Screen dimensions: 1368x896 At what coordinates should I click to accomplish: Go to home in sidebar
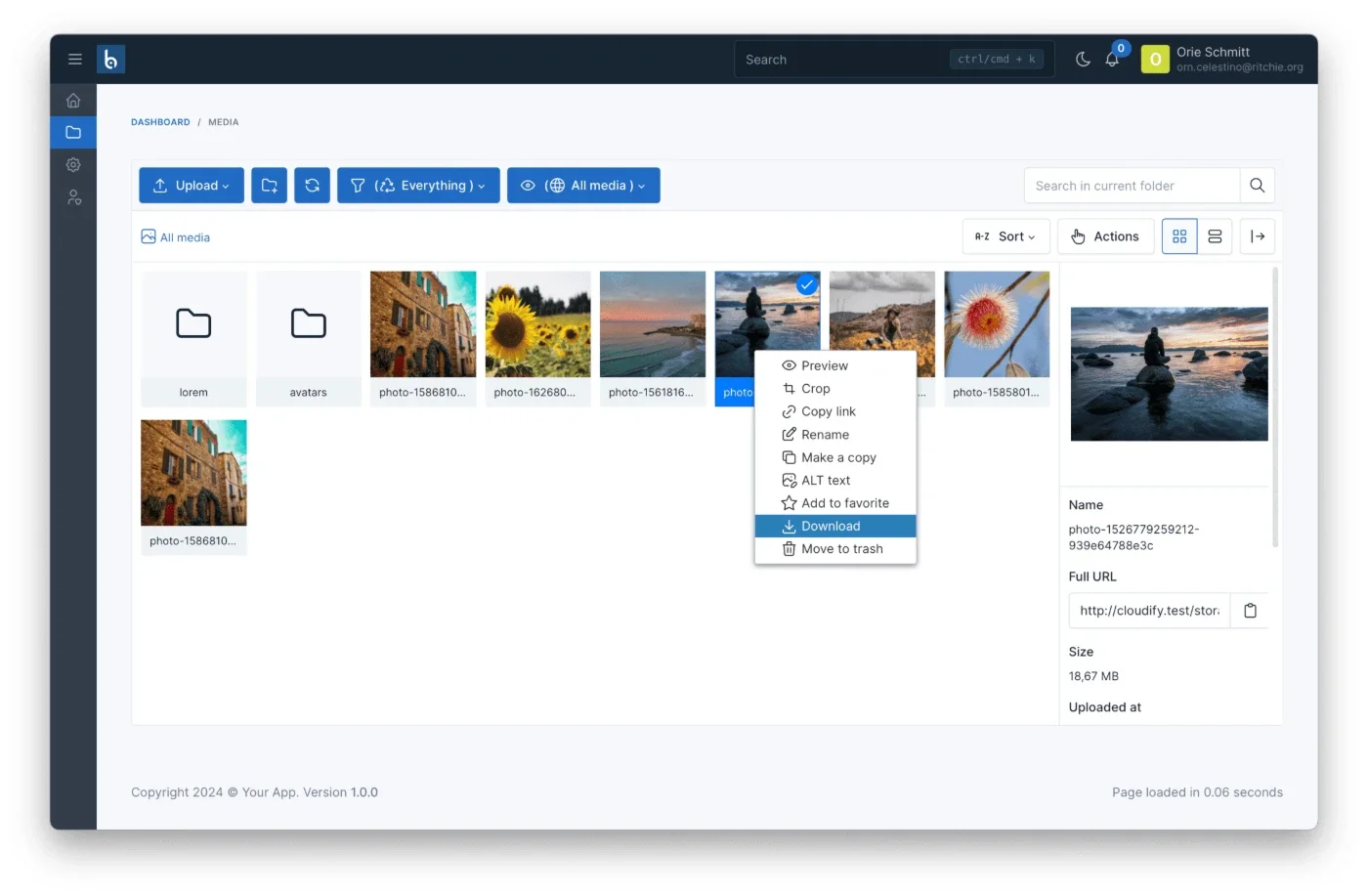coord(73,101)
